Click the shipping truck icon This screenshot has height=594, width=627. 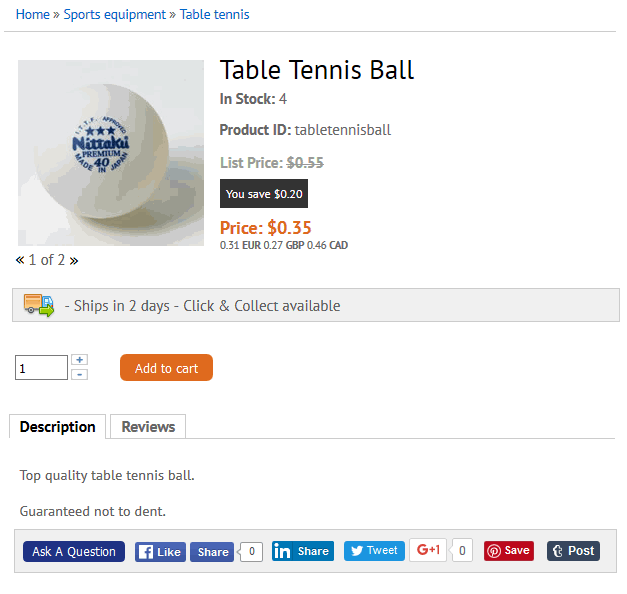pos(39,305)
